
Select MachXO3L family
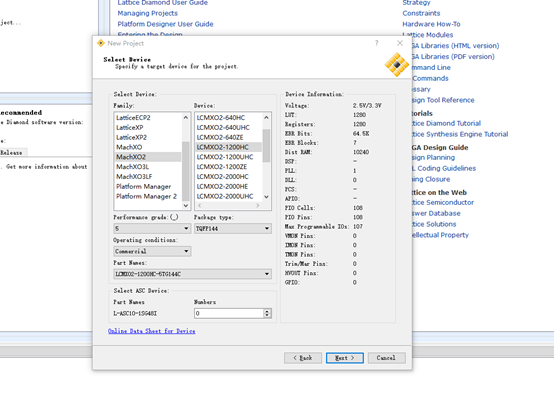pos(148,167)
